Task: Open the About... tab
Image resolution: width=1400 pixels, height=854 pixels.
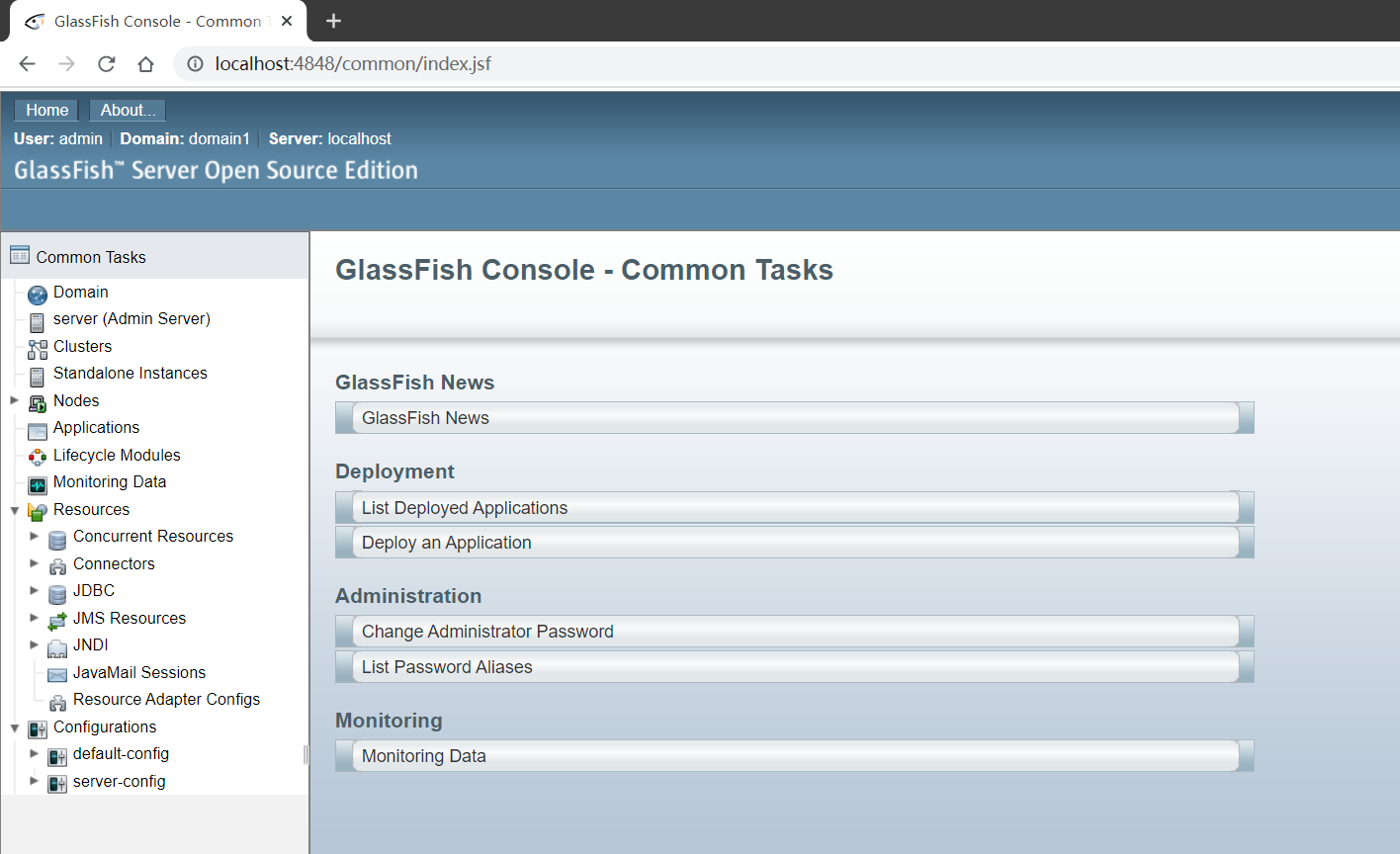Action: tap(128, 110)
